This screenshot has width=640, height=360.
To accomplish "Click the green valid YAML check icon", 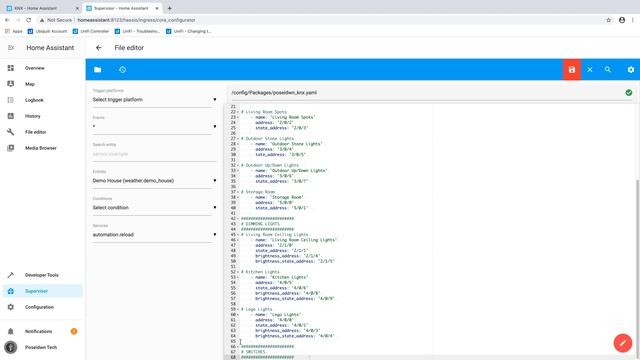I will tap(629, 93).
